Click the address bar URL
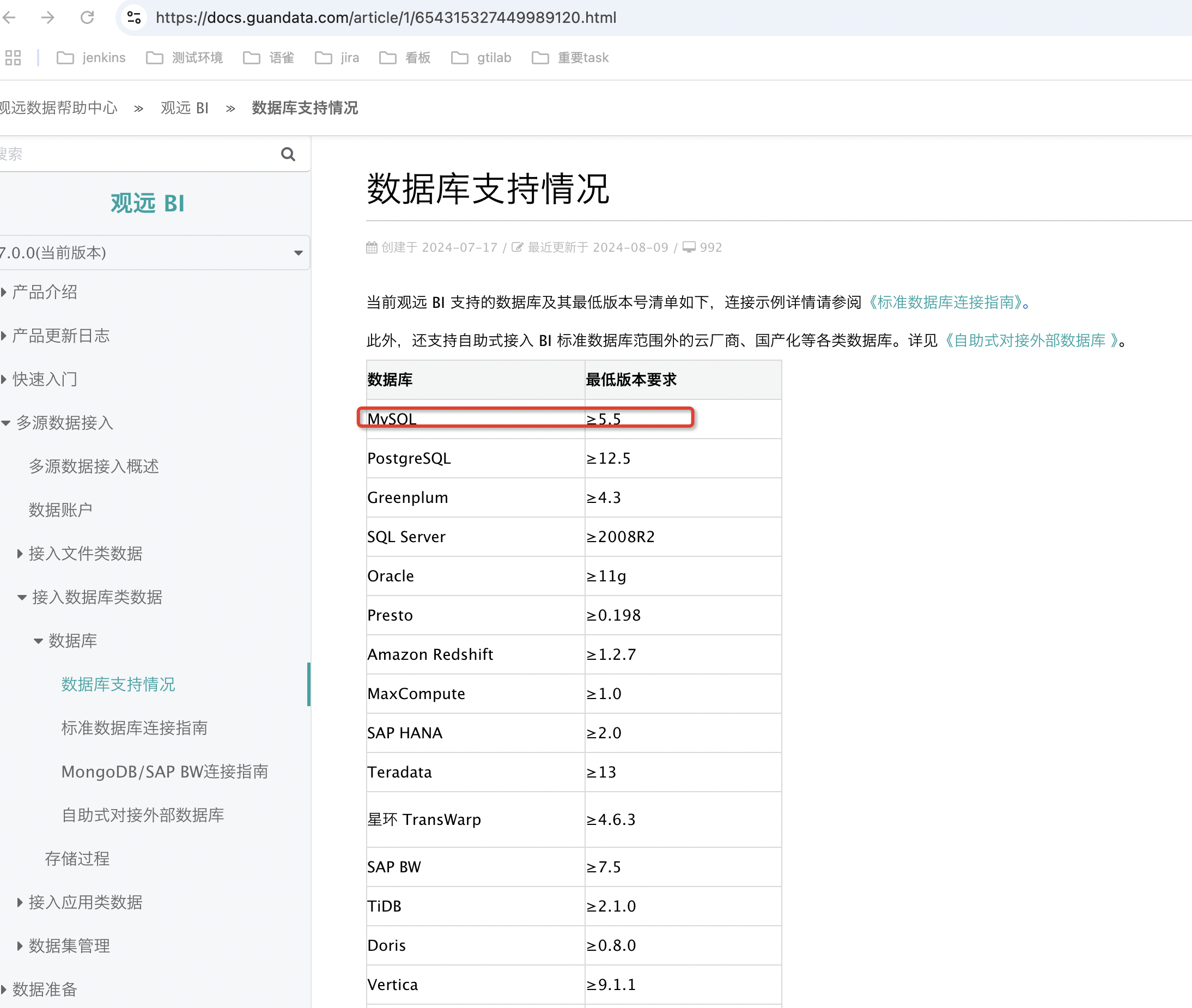Viewport: 1192px width, 1008px height. (x=386, y=18)
